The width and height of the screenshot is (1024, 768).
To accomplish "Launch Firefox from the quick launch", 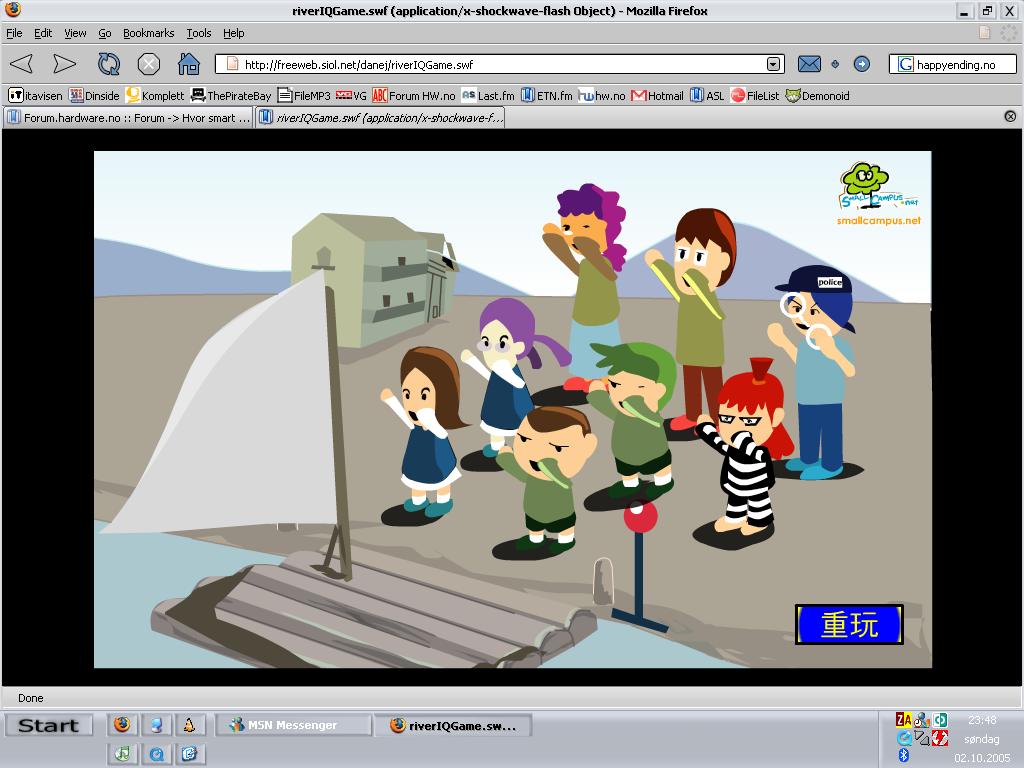I will click(122, 724).
